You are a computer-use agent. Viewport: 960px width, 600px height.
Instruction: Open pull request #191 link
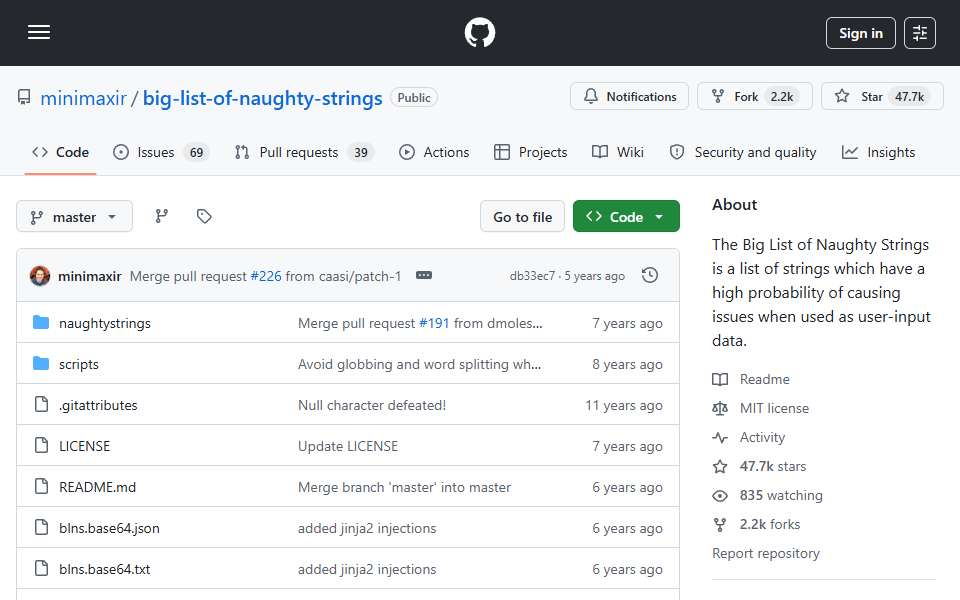coord(434,323)
